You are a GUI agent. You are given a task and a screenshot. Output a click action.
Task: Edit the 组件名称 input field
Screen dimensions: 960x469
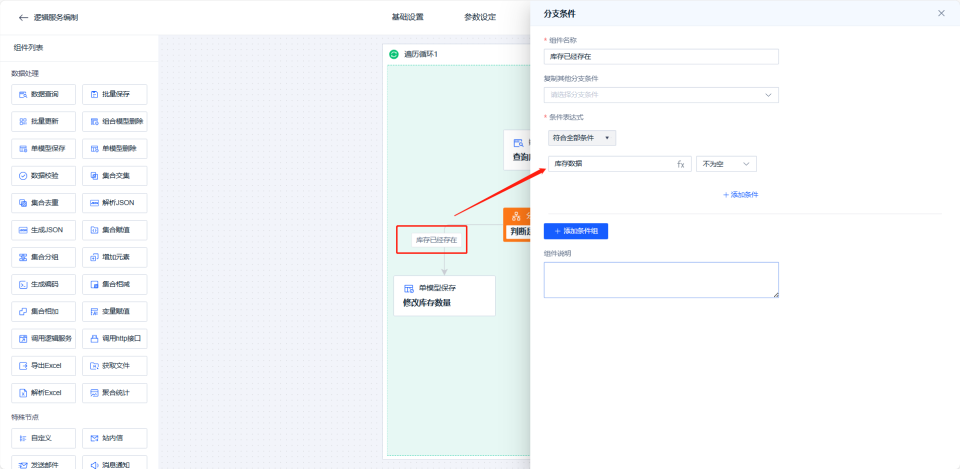[x=661, y=57]
